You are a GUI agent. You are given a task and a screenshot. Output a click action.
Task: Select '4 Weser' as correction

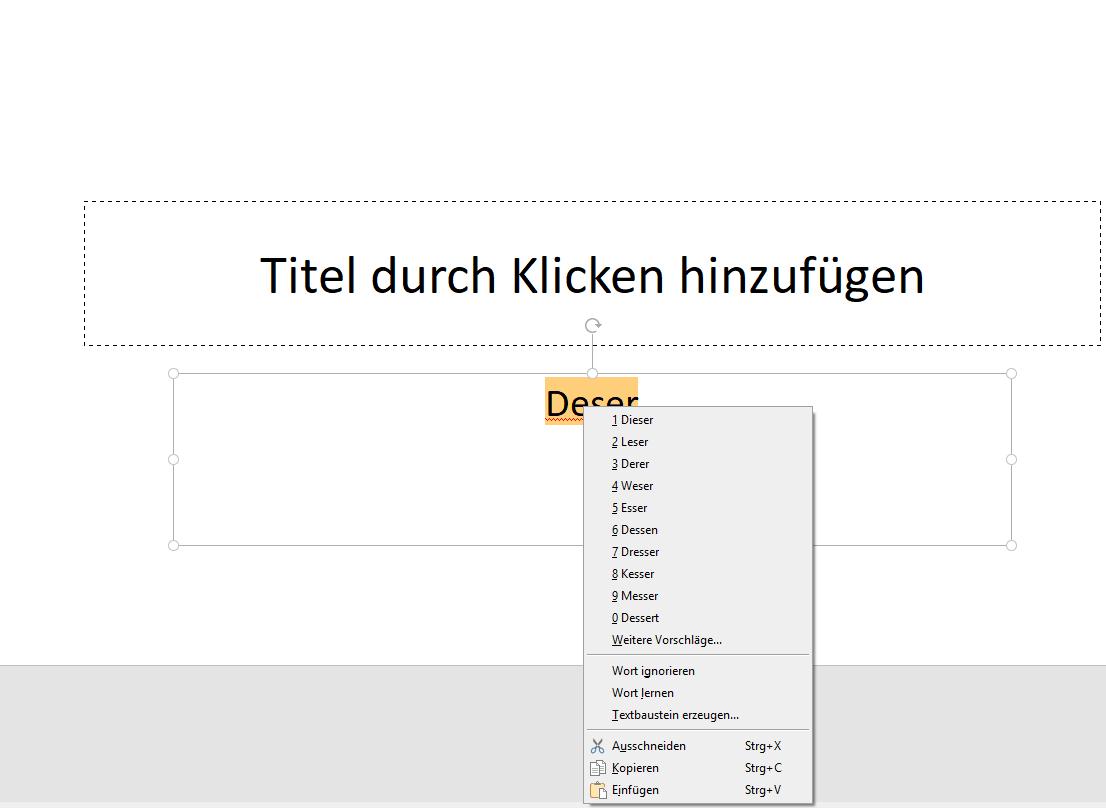(631, 485)
